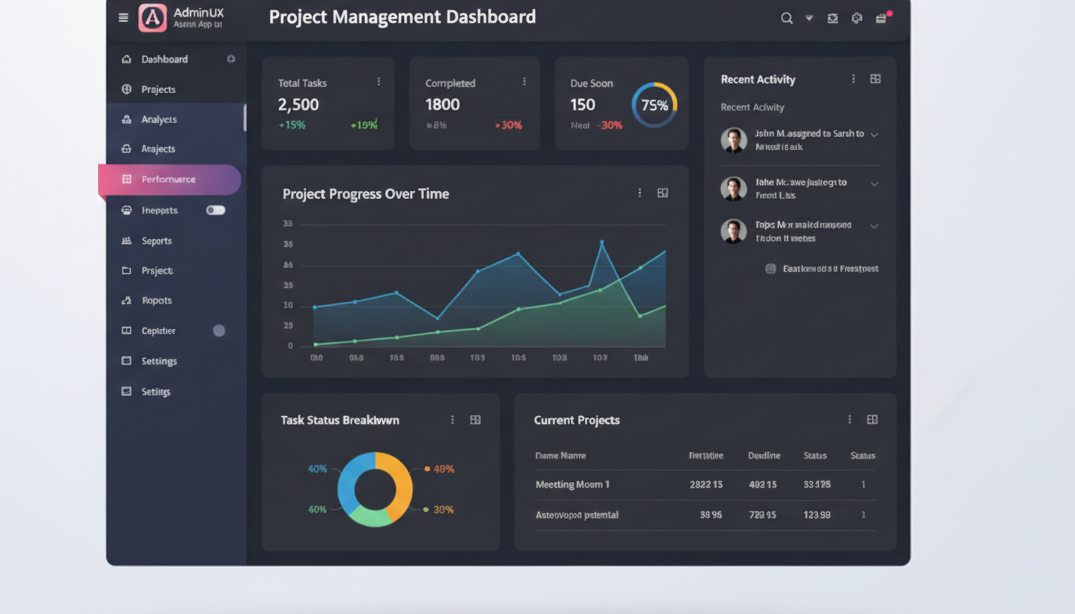The width and height of the screenshot is (1075, 614).
Task: Open Total Tasks card options menu
Action: point(379,82)
